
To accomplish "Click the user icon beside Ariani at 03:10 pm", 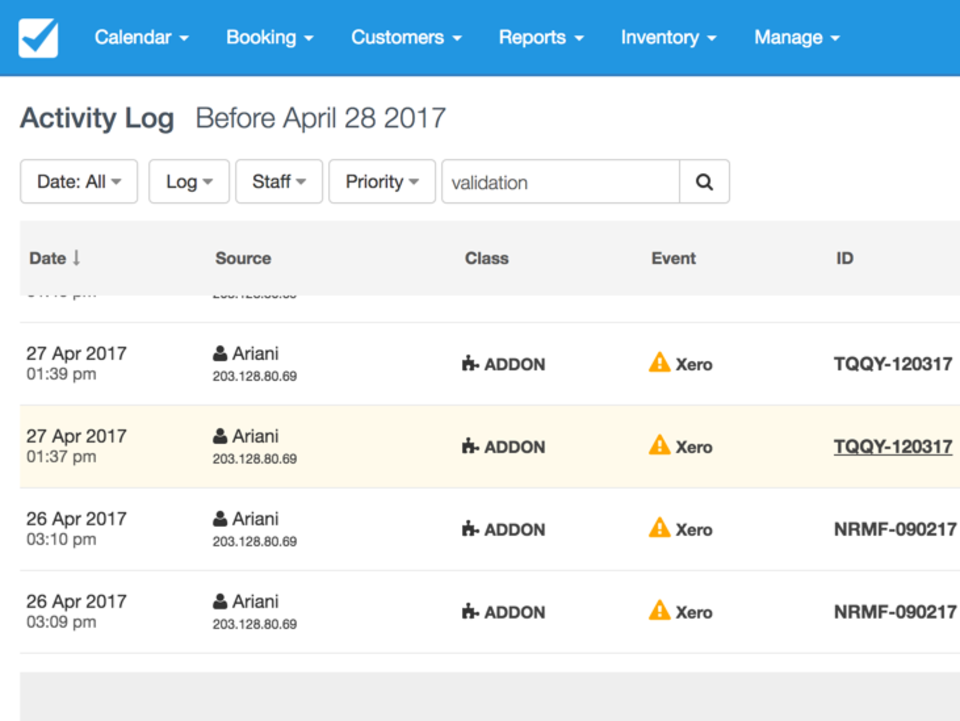I will [x=220, y=518].
